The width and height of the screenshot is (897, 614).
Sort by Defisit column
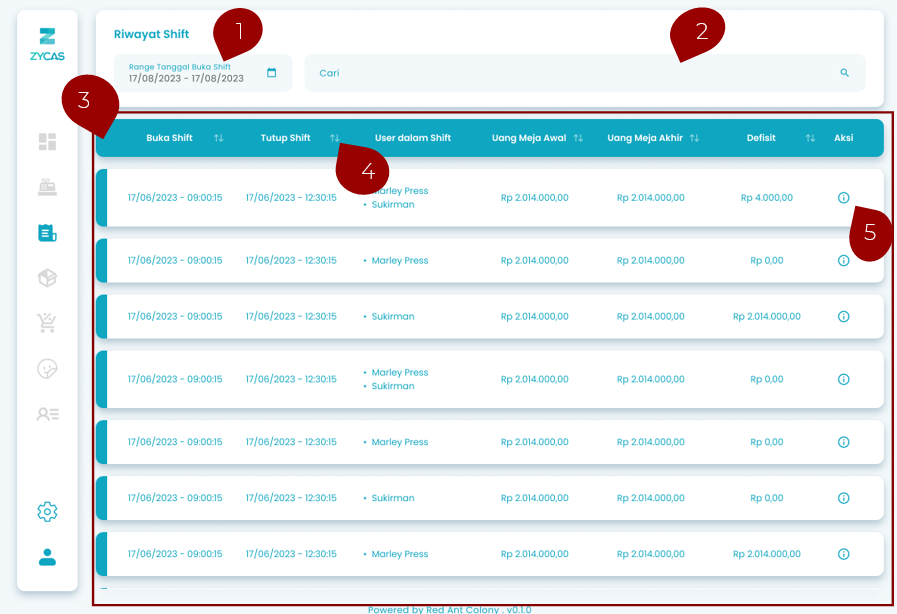pyautogui.click(x=810, y=138)
